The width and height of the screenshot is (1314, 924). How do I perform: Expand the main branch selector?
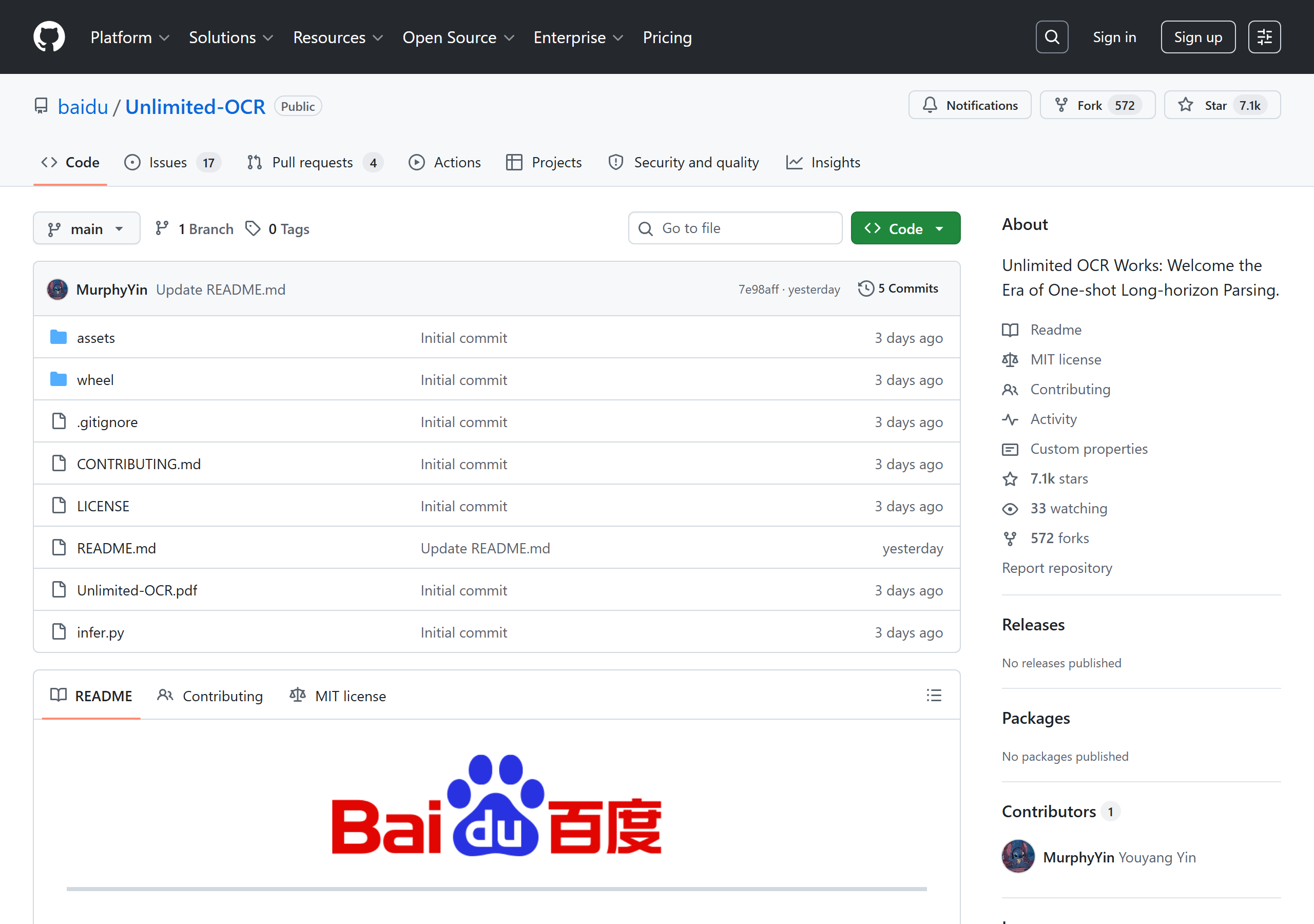pyautogui.click(x=86, y=228)
